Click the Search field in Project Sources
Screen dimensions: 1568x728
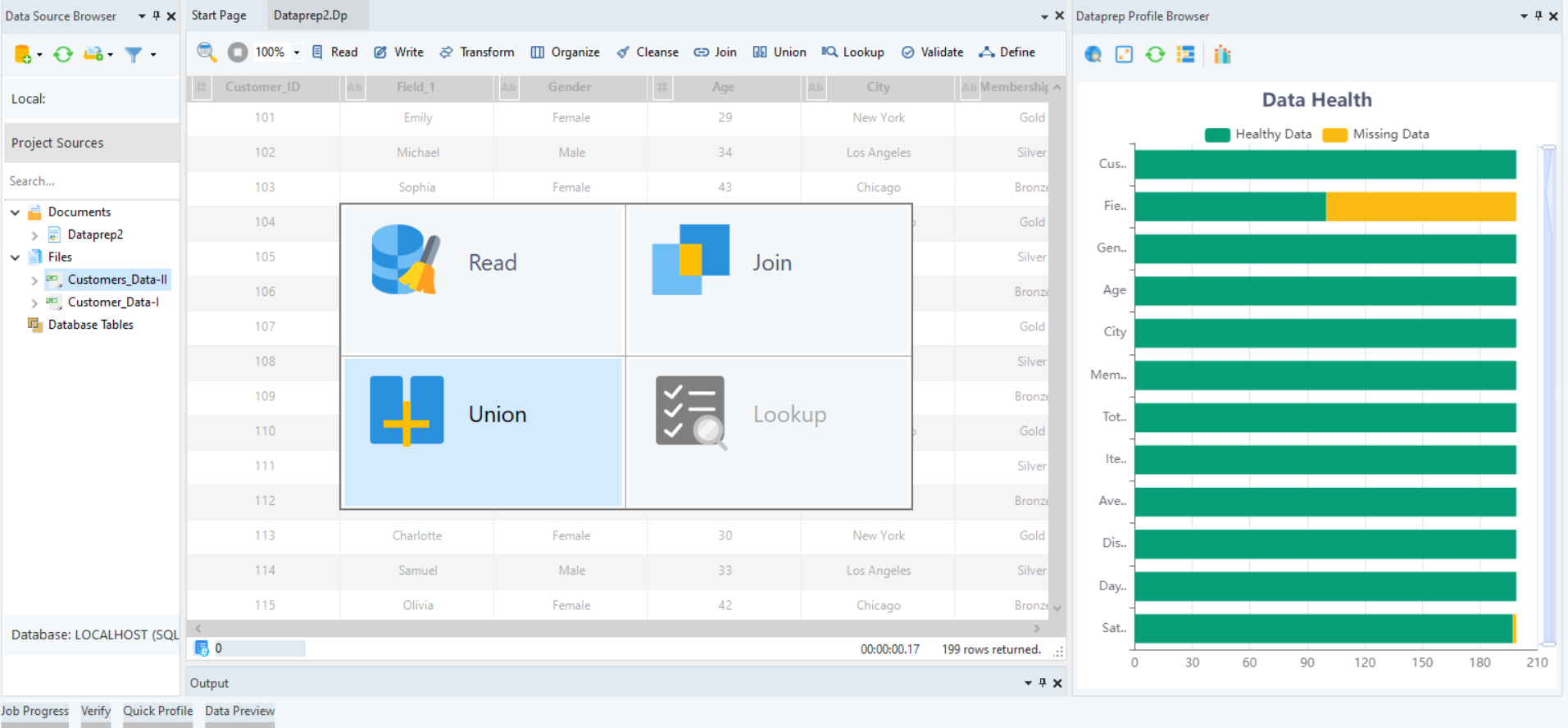pos(90,181)
